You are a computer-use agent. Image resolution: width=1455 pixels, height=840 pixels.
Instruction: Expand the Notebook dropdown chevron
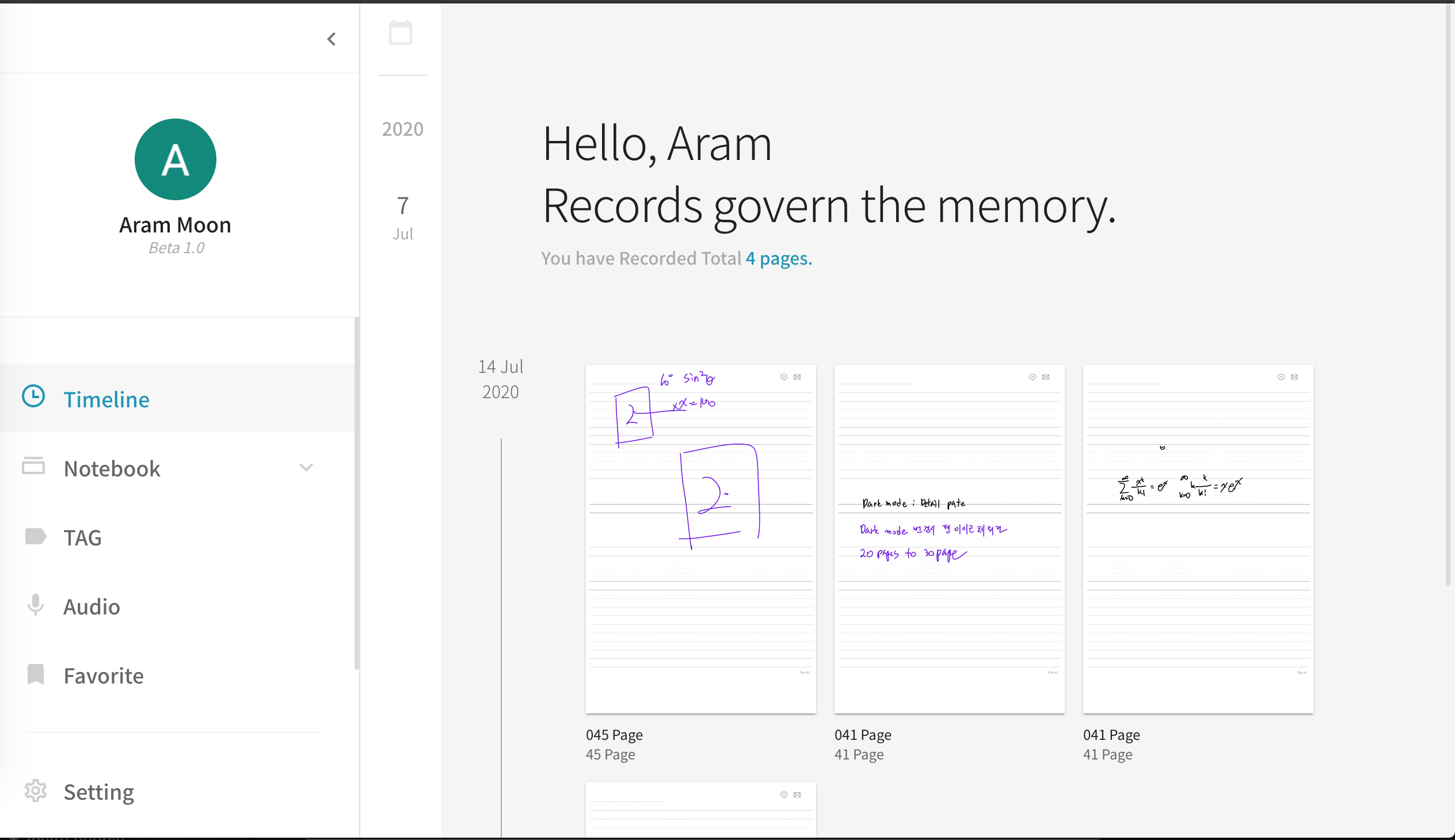(306, 467)
